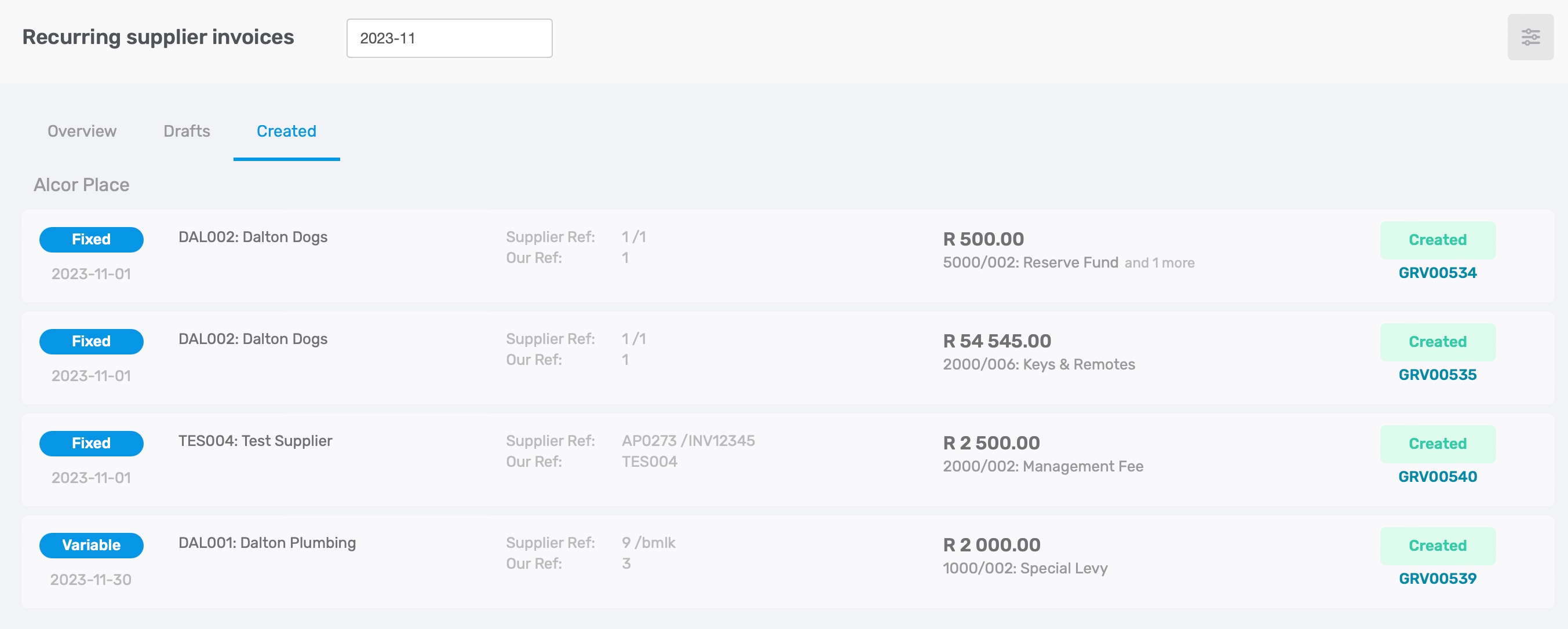Open the filter settings sliders icon
The width and height of the screenshot is (1568, 629).
click(x=1530, y=37)
